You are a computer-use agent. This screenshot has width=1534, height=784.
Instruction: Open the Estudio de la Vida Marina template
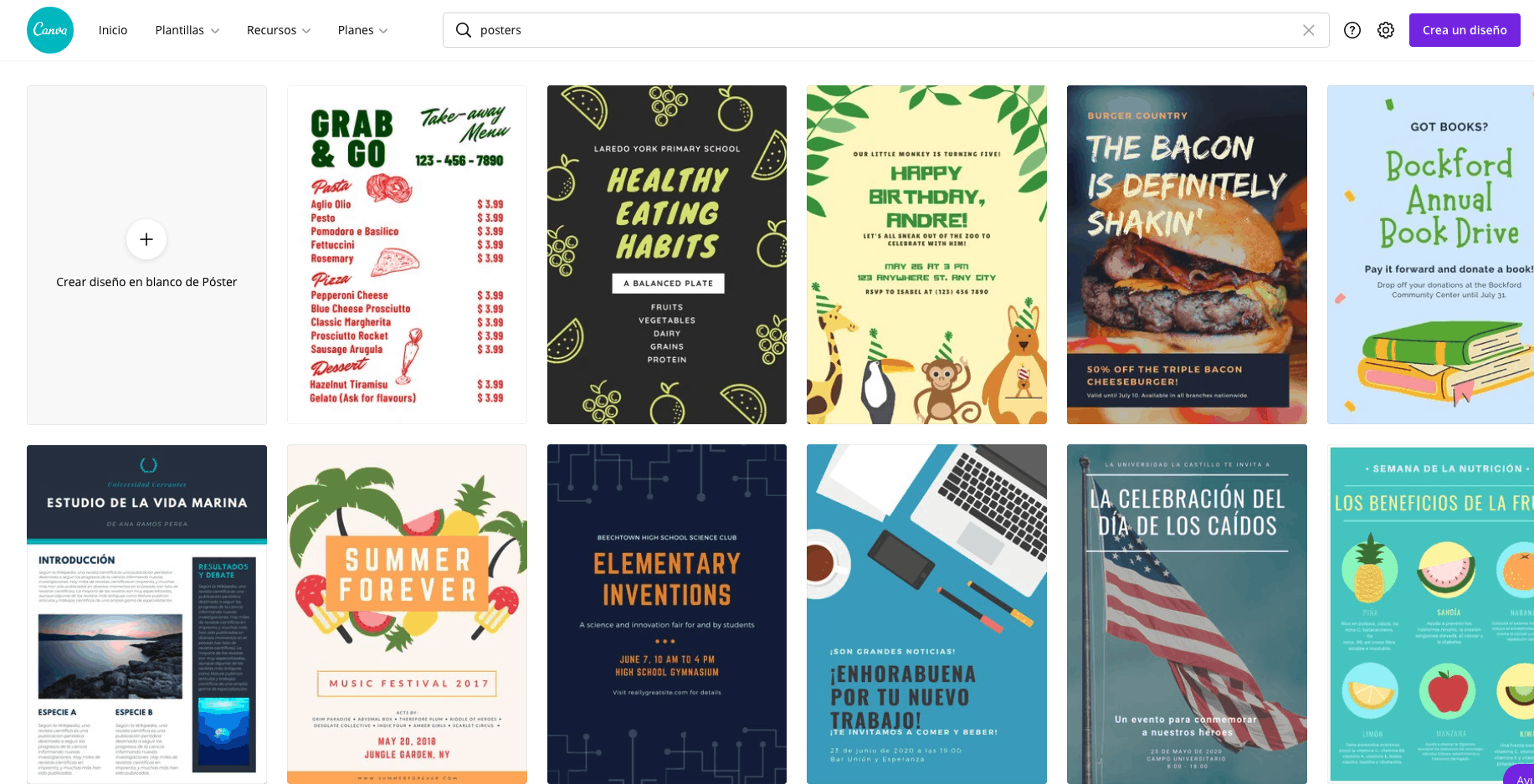(146, 614)
